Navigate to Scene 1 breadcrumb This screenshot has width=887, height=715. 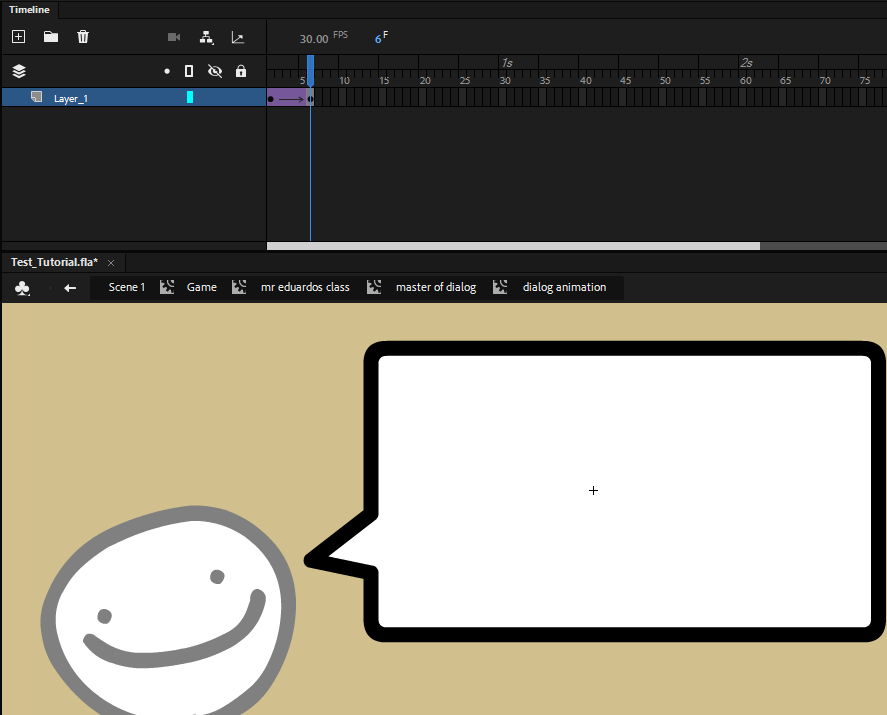(127, 287)
